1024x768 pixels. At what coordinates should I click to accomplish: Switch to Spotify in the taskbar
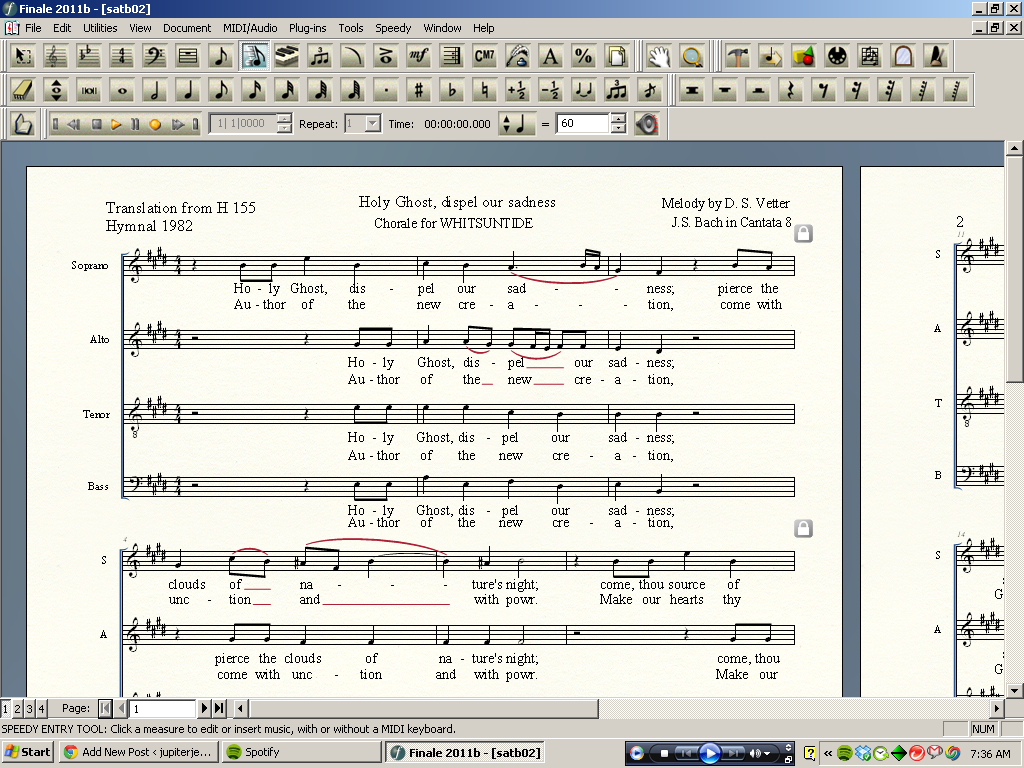tap(301, 752)
